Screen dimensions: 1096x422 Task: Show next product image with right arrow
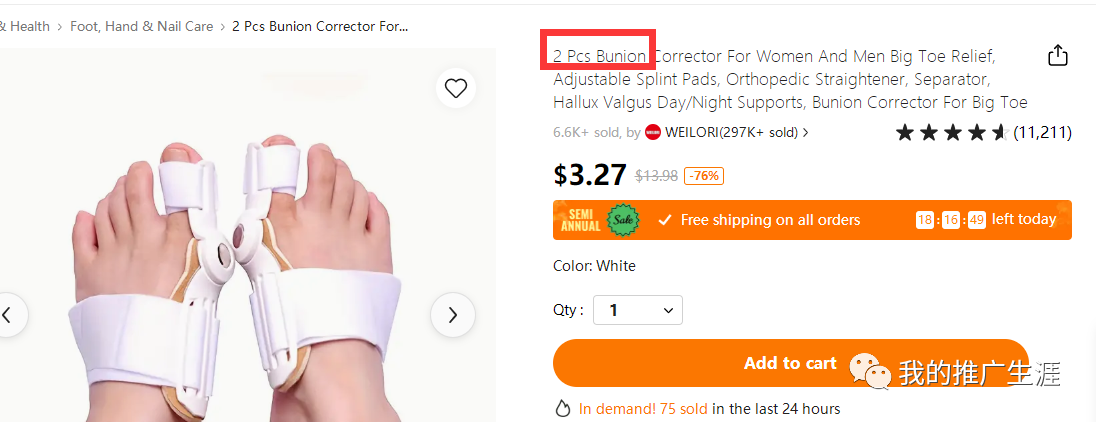(x=452, y=315)
